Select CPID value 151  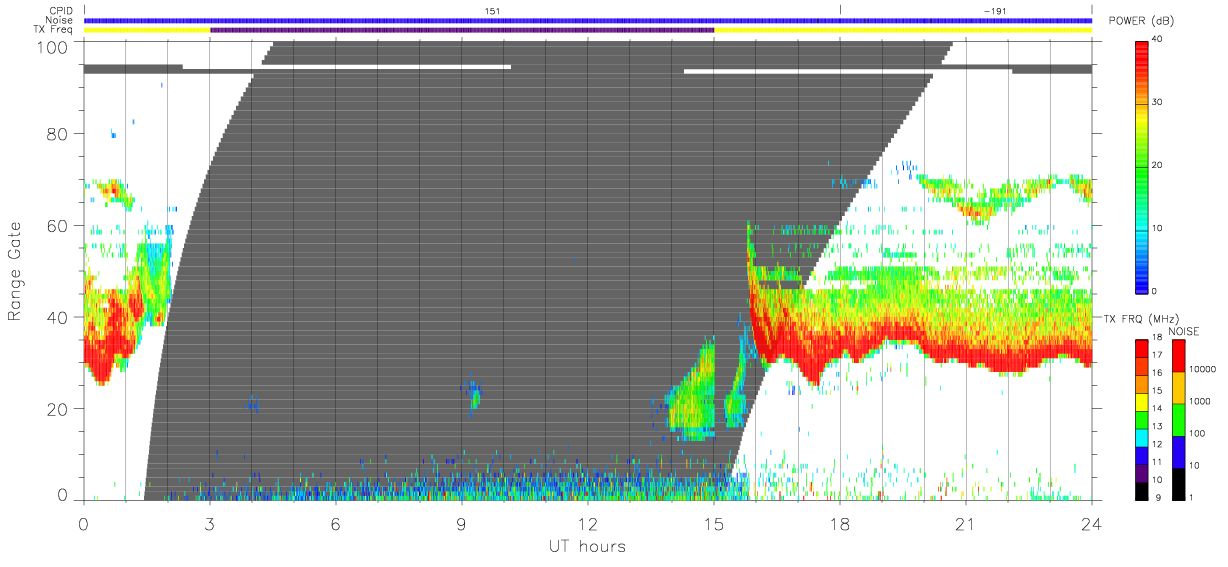coord(492,10)
